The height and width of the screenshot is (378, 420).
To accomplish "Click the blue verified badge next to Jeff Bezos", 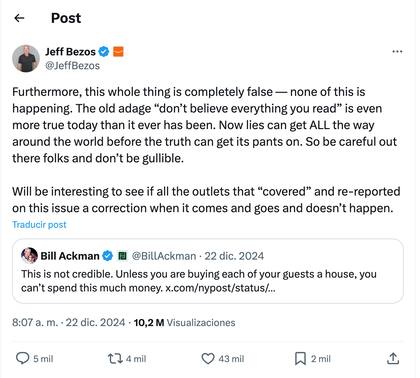I will click(x=104, y=52).
